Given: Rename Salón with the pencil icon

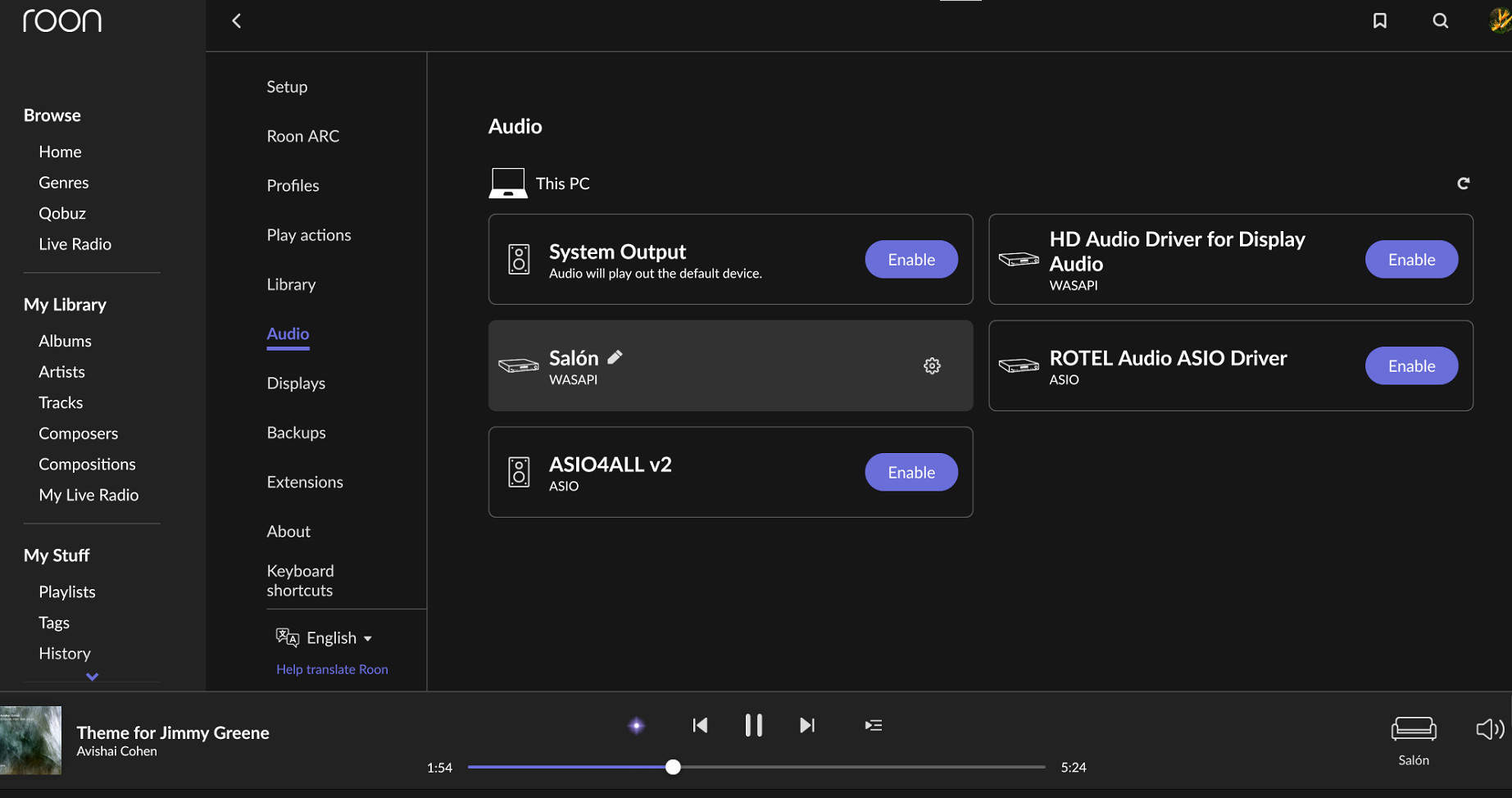Looking at the screenshot, I should 615,357.
